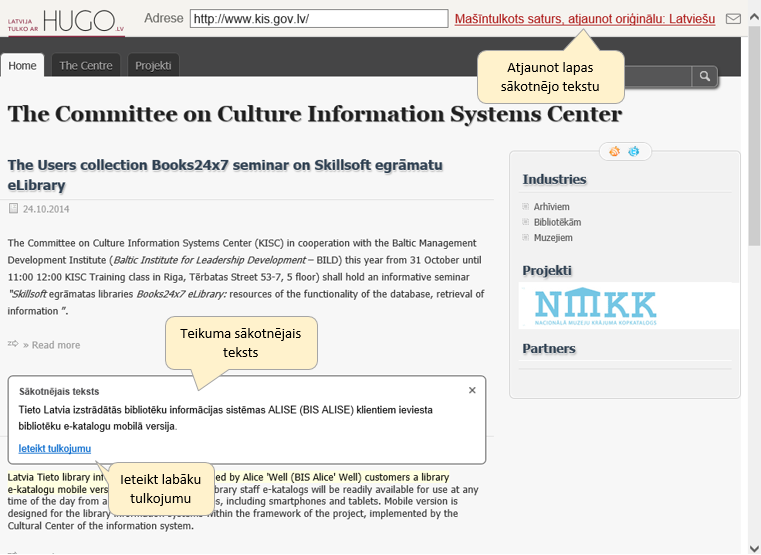Click the envelope mail icon
This screenshot has width=761, height=555.
coord(733,19)
